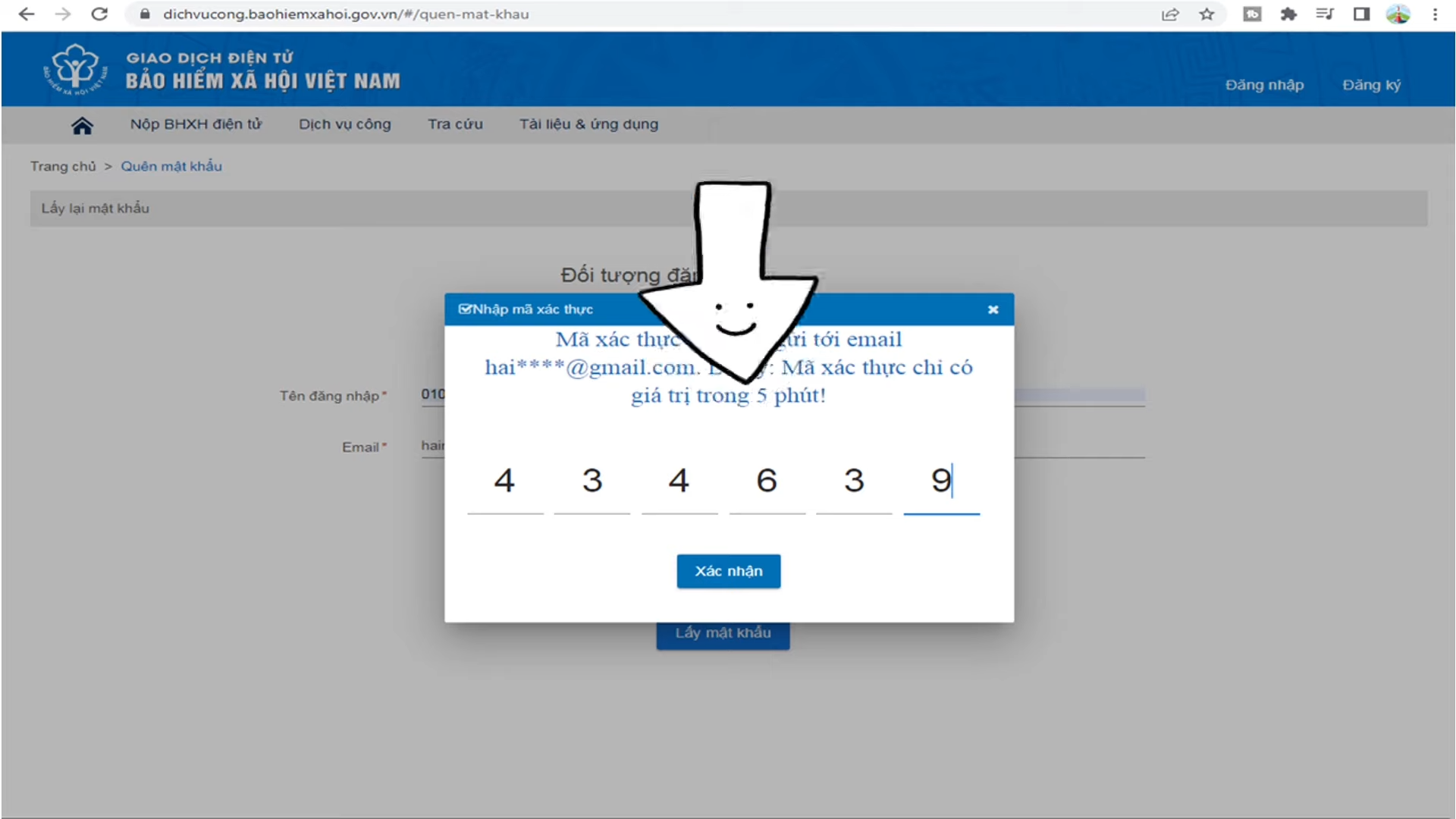Image resolution: width=1456 pixels, height=819 pixels.
Task: Expand Tài liệu & ứng dụng menu
Action: coord(588,124)
